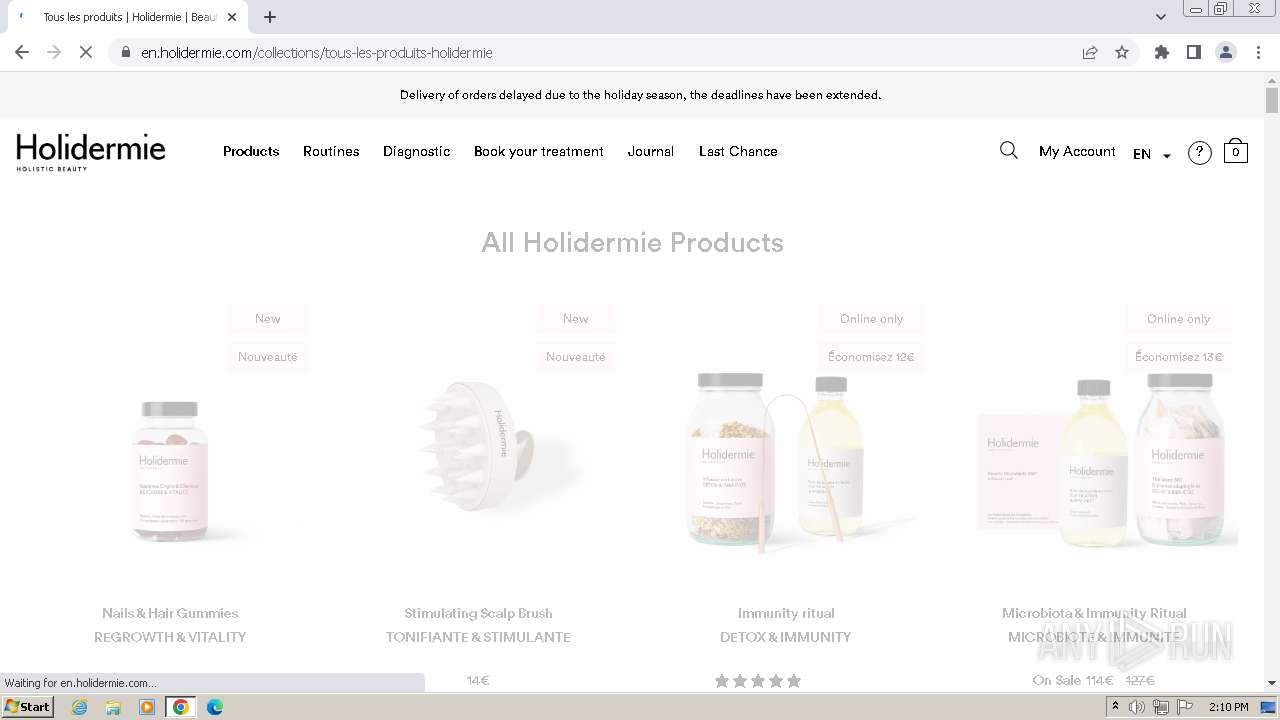Open the Diagnostic menu item
Viewport: 1280px width, 720px height.
click(416, 151)
